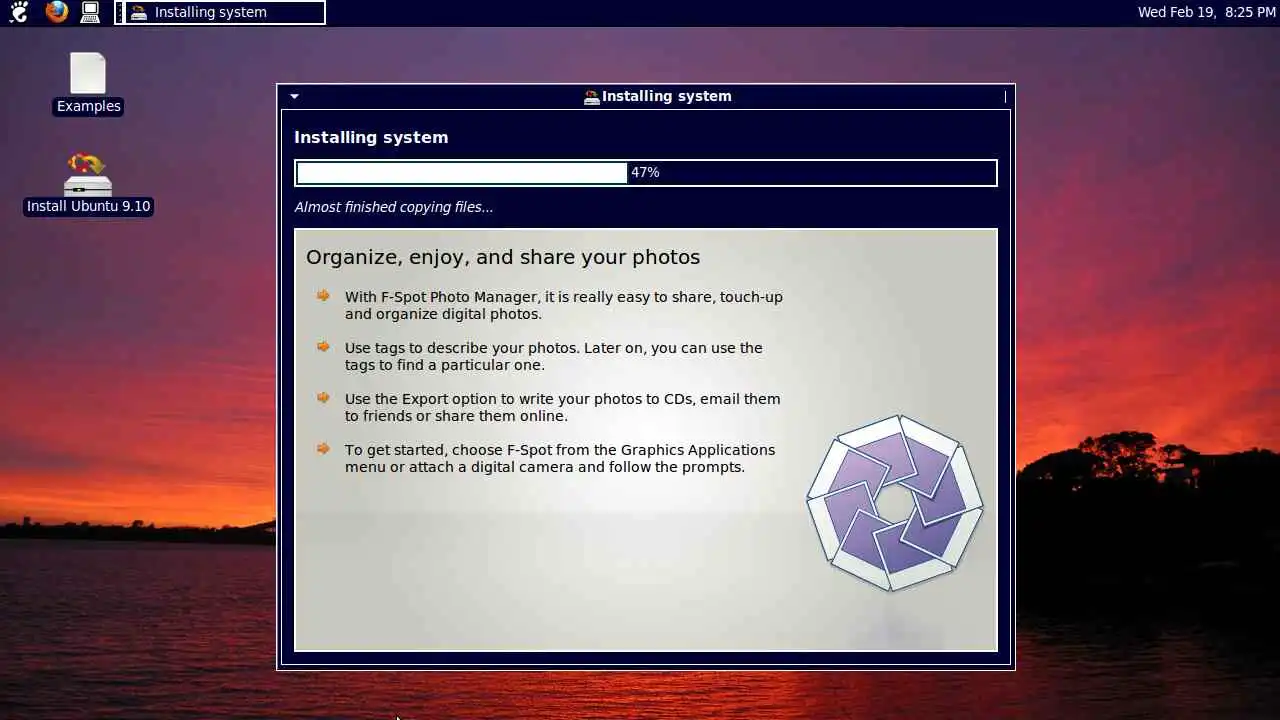Launch Firefox from the top panel
This screenshot has width=1280, height=720.
coord(56,12)
